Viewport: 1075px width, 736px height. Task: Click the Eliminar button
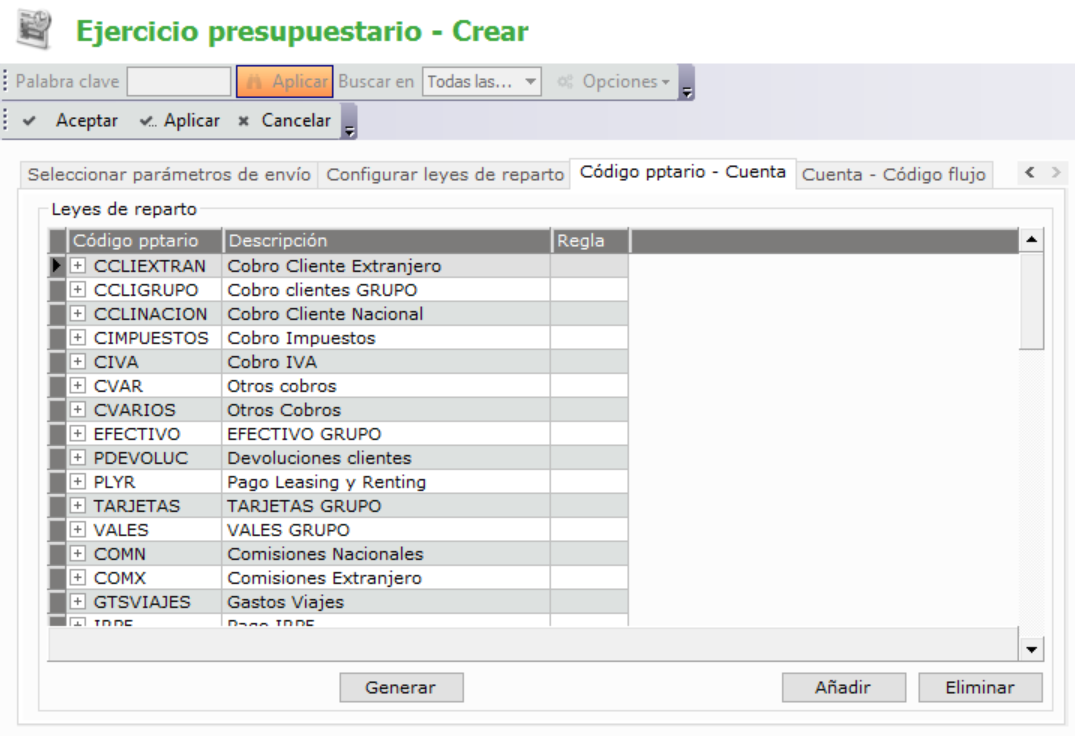pos(980,687)
